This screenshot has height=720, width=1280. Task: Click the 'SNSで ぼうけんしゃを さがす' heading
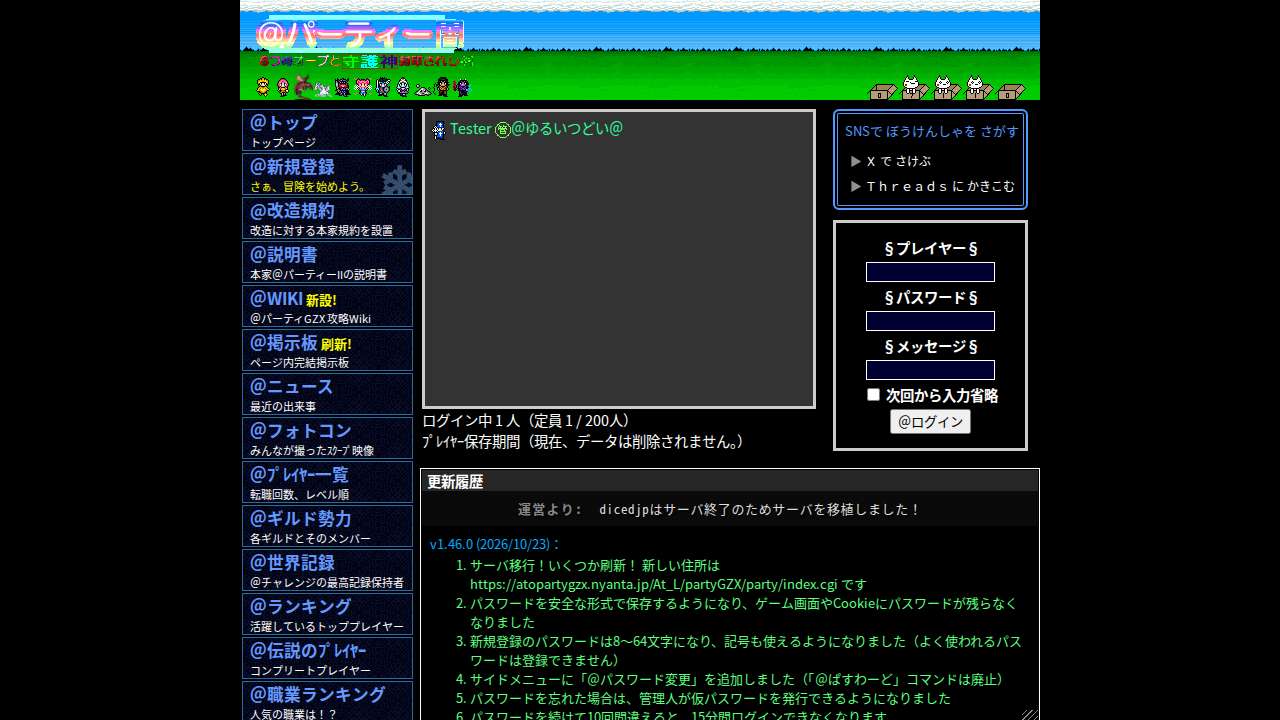tap(932, 132)
